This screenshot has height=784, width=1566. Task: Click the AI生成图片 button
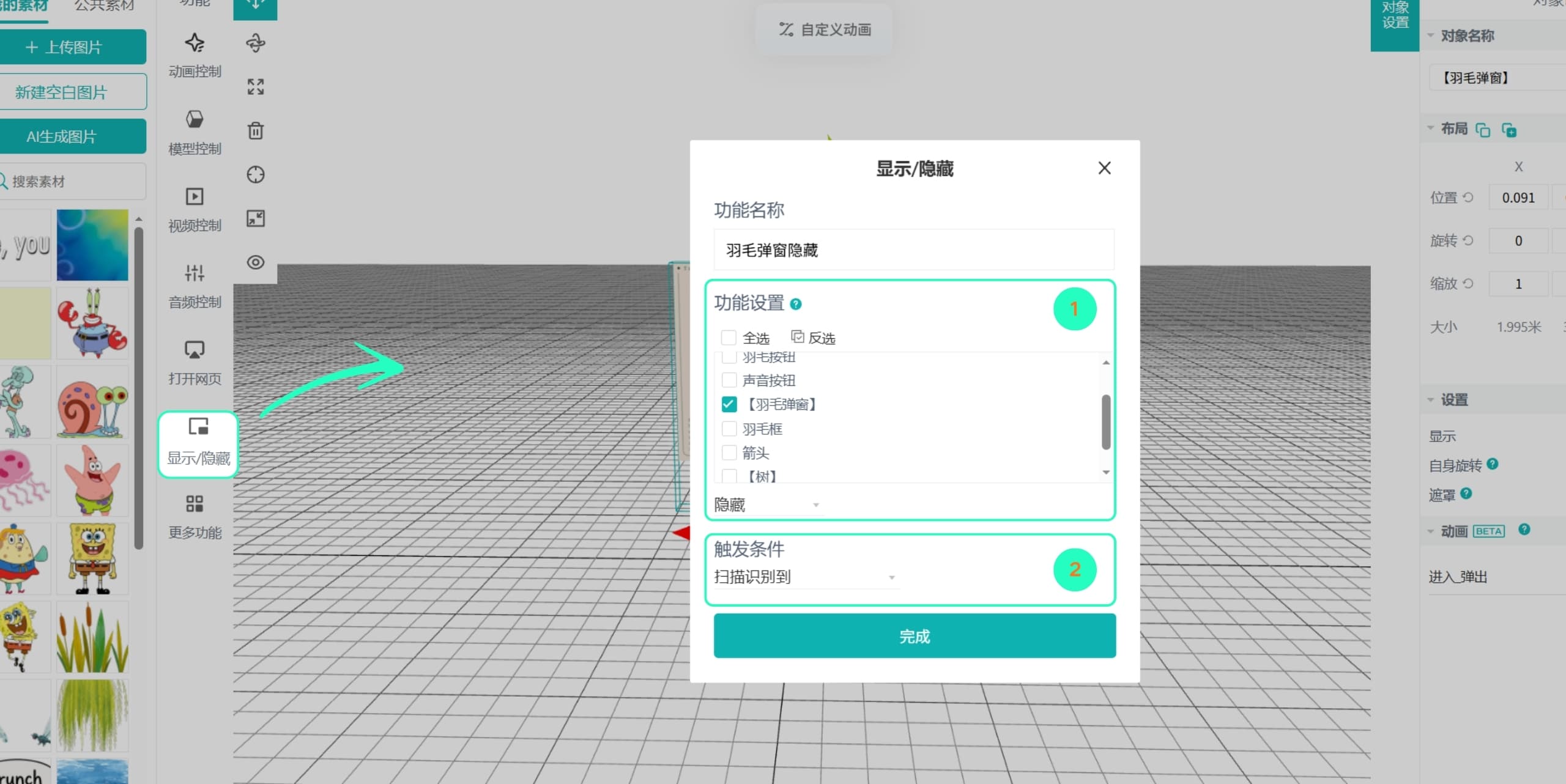(x=73, y=136)
